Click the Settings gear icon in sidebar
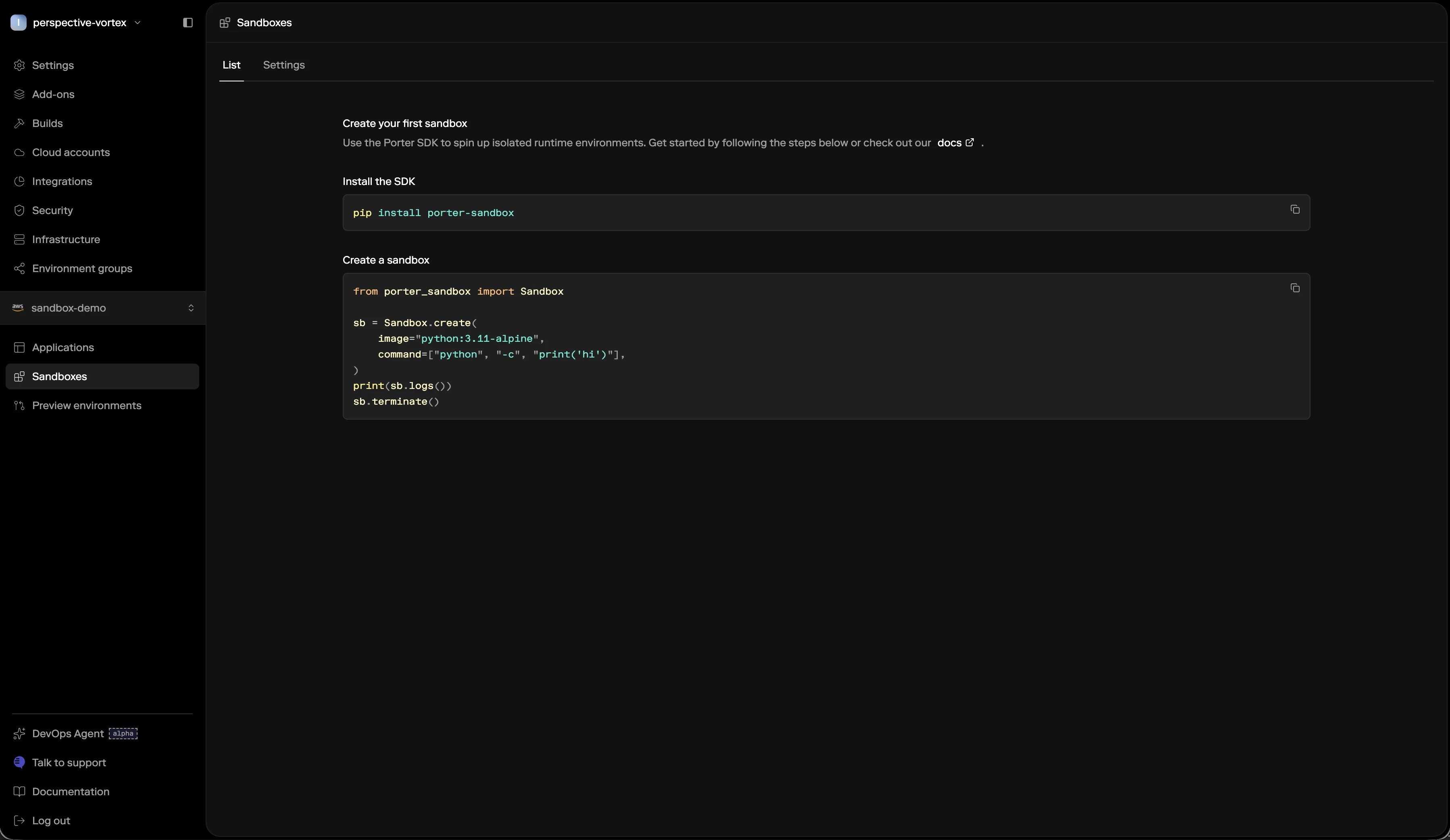 pos(19,65)
